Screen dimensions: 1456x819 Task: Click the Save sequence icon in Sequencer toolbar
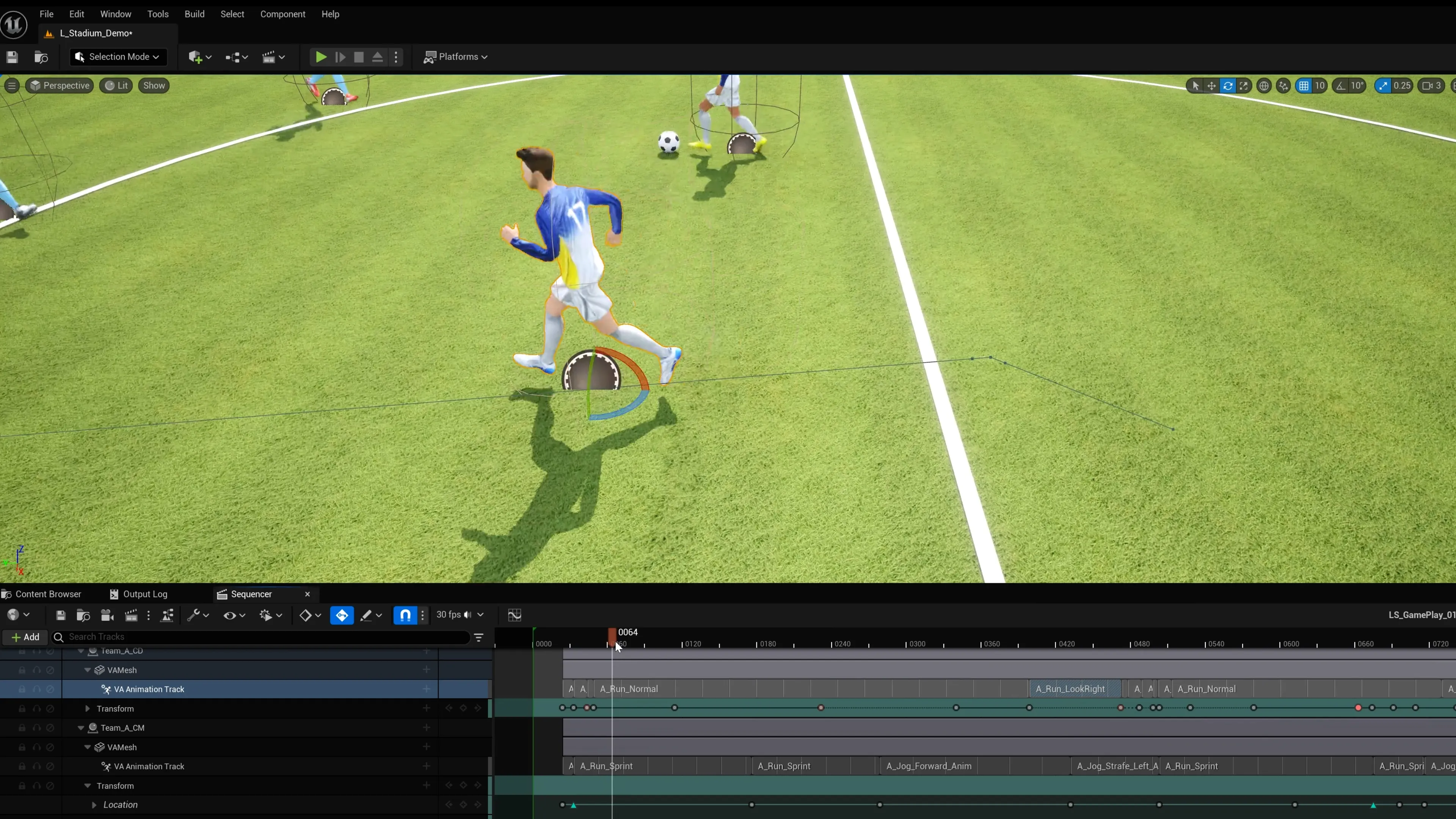(x=61, y=615)
